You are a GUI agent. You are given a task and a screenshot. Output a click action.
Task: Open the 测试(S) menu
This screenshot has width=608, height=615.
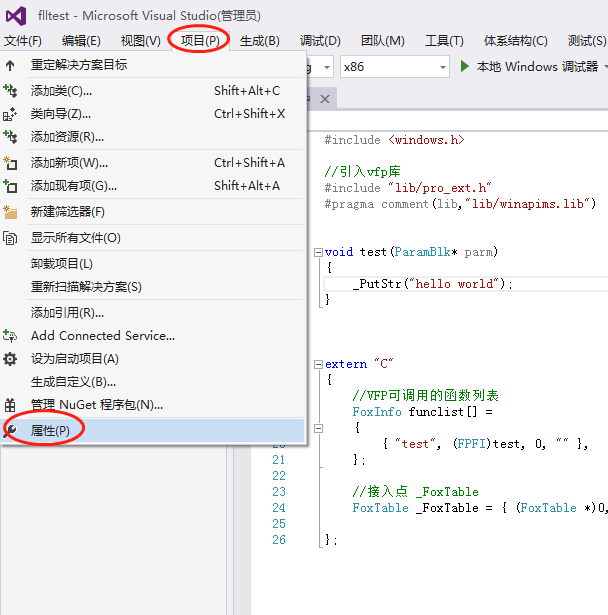tap(587, 41)
